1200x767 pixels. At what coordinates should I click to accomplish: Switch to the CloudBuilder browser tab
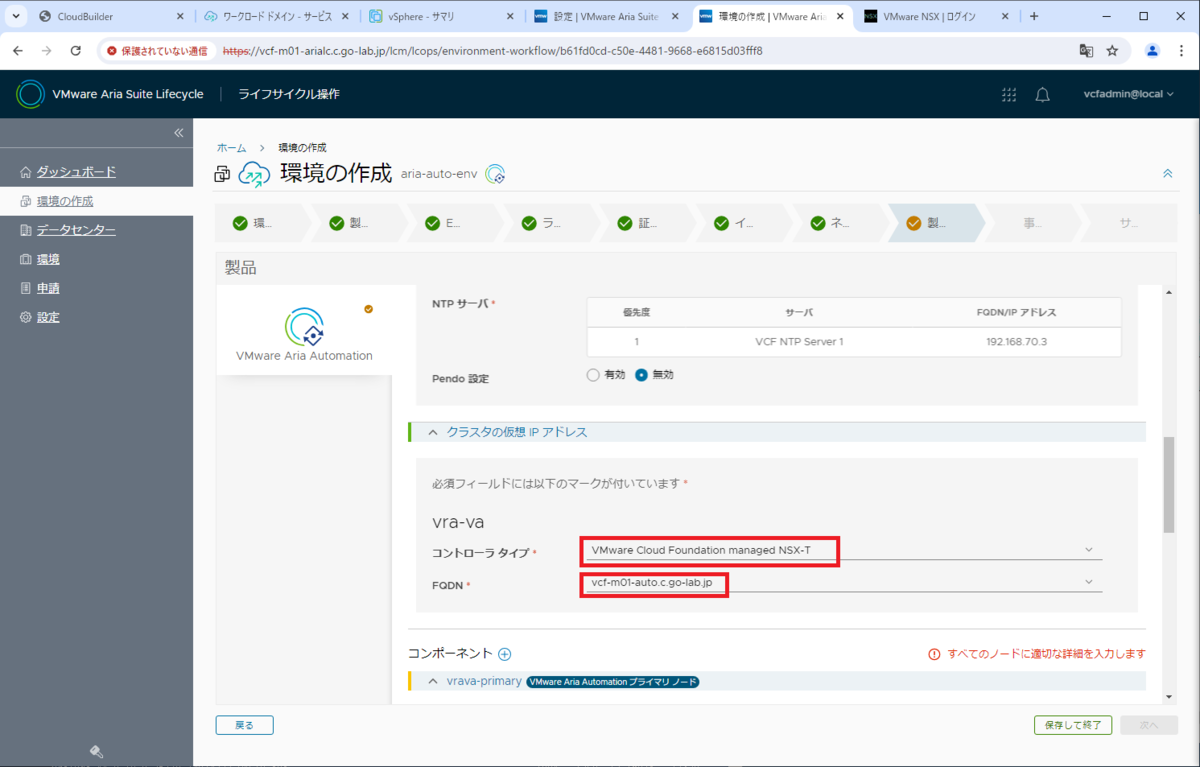click(x=110, y=16)
